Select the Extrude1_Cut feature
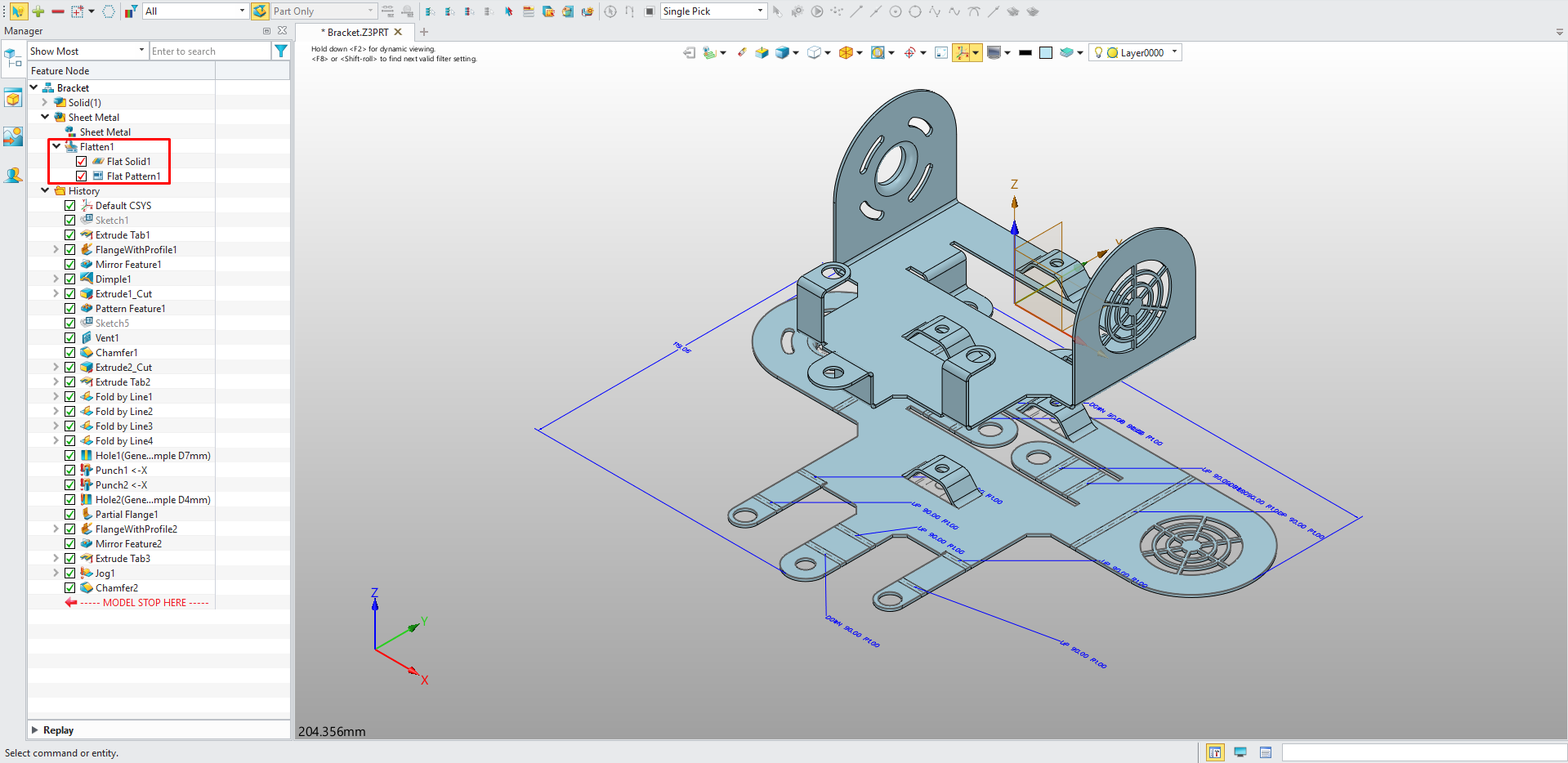Screen dimensions: 1568x763 point(123,294)
